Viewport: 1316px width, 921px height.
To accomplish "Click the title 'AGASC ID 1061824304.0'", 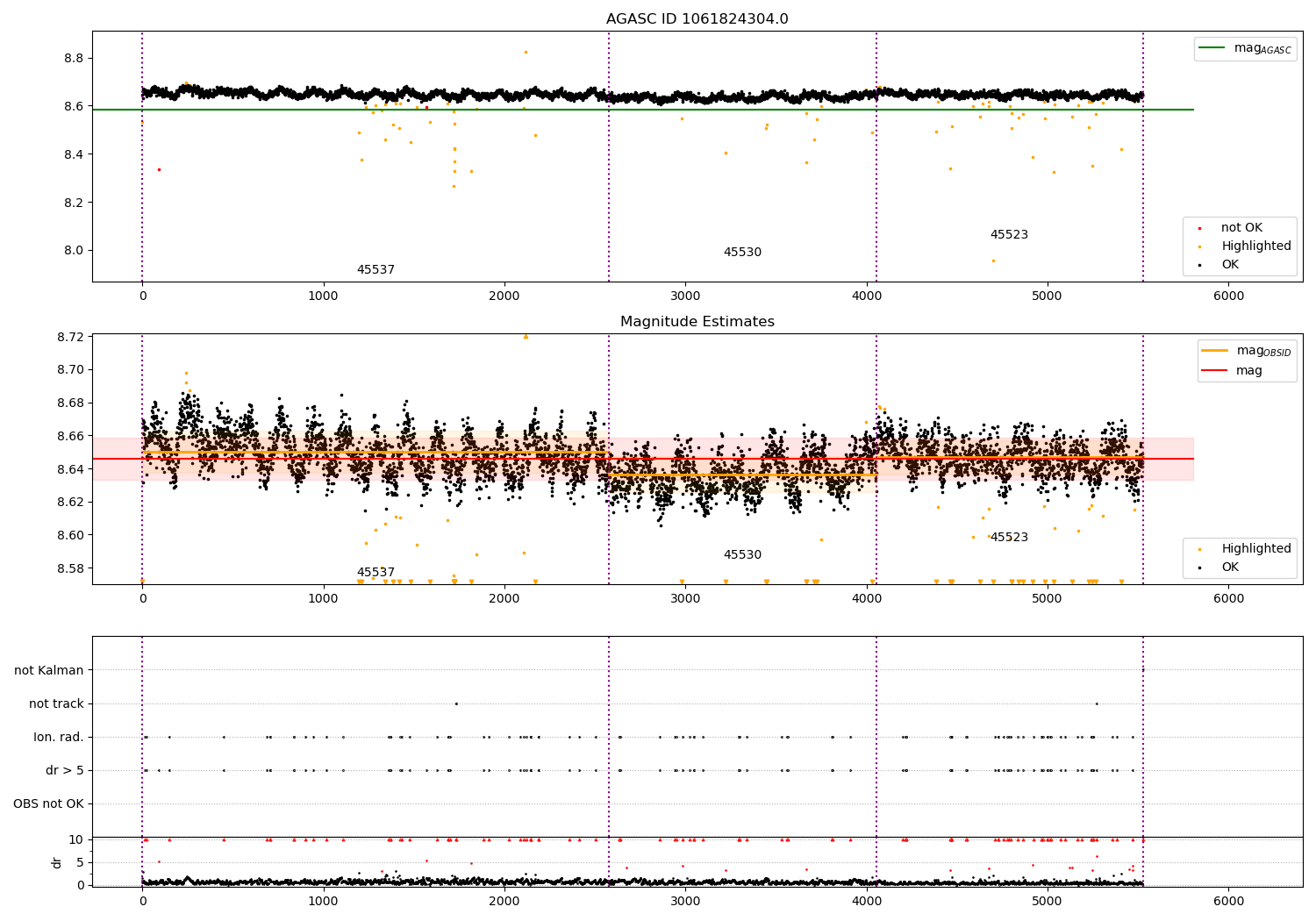I will (697, 19).
